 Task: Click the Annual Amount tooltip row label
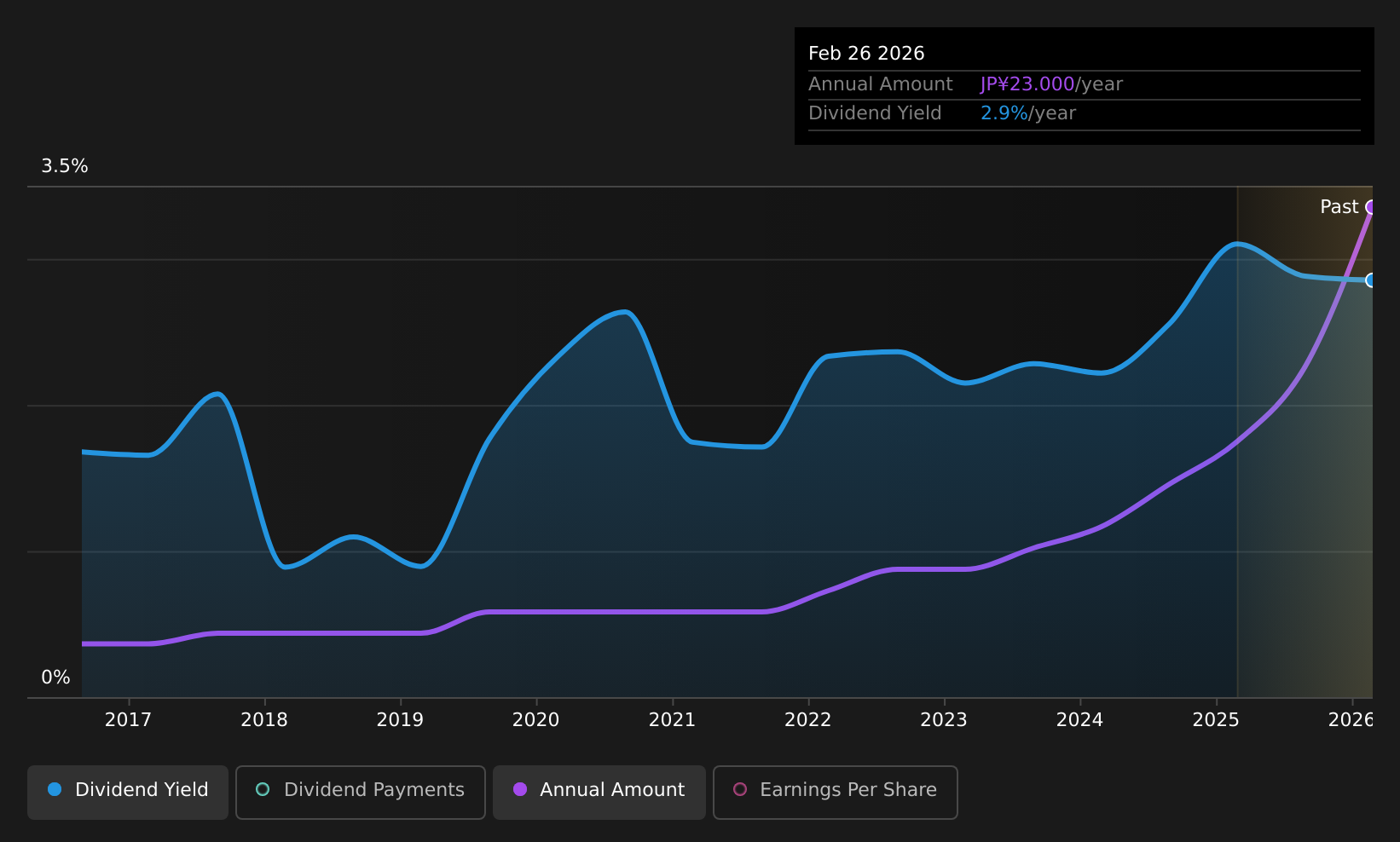[881, 84]
